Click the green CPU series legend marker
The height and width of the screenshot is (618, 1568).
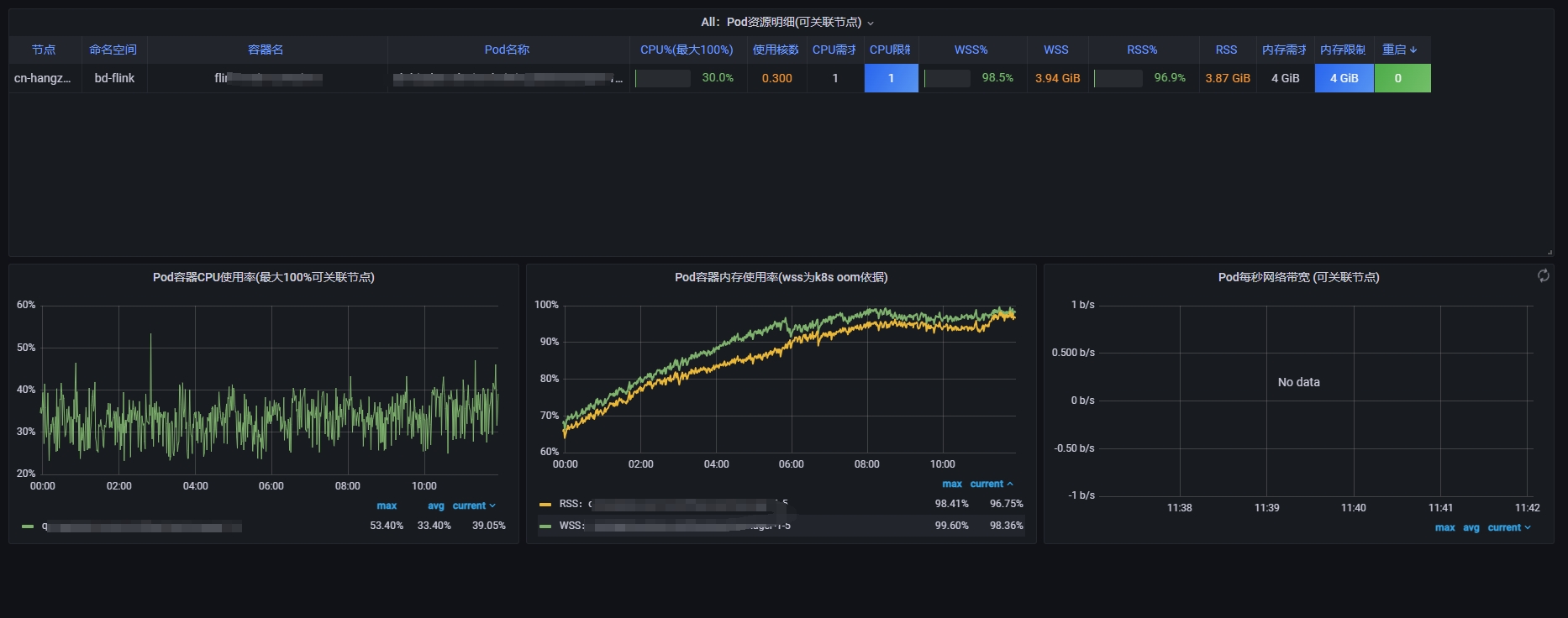(28, 526)
